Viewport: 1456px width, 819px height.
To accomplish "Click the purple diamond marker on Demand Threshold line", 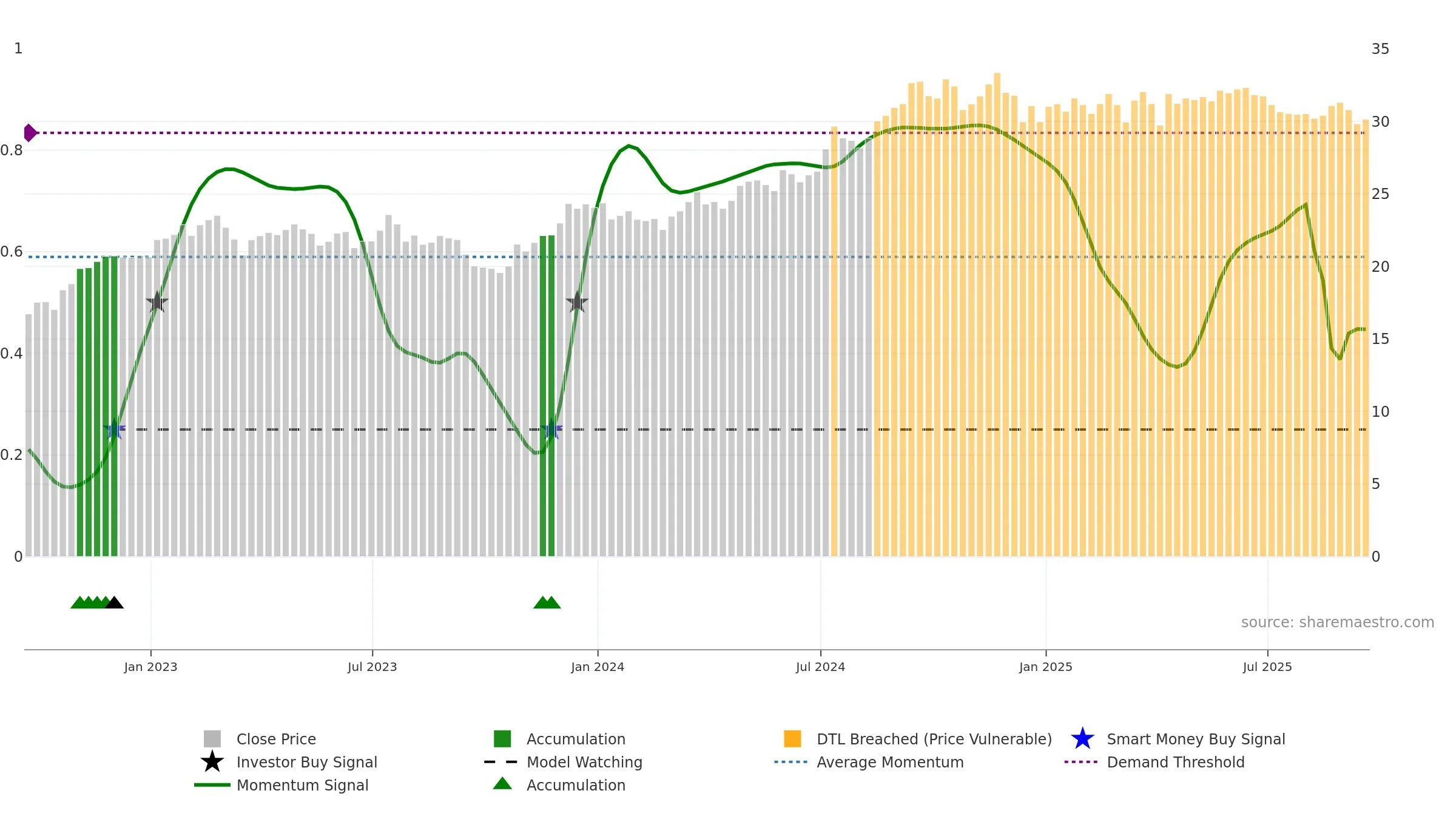I will tap(30, 132).
